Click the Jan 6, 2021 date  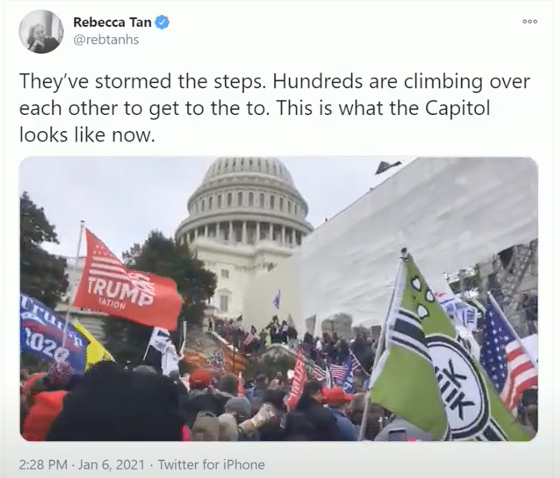tap(111, 464)
